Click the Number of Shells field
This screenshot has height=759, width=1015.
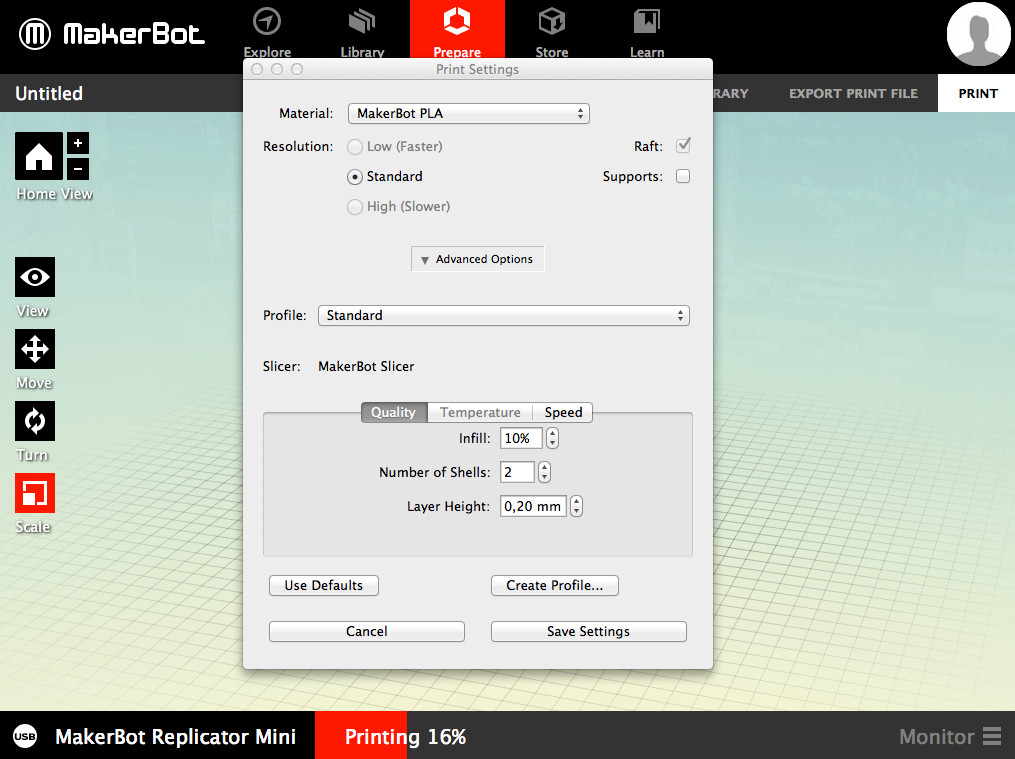[x=517, y=472]
